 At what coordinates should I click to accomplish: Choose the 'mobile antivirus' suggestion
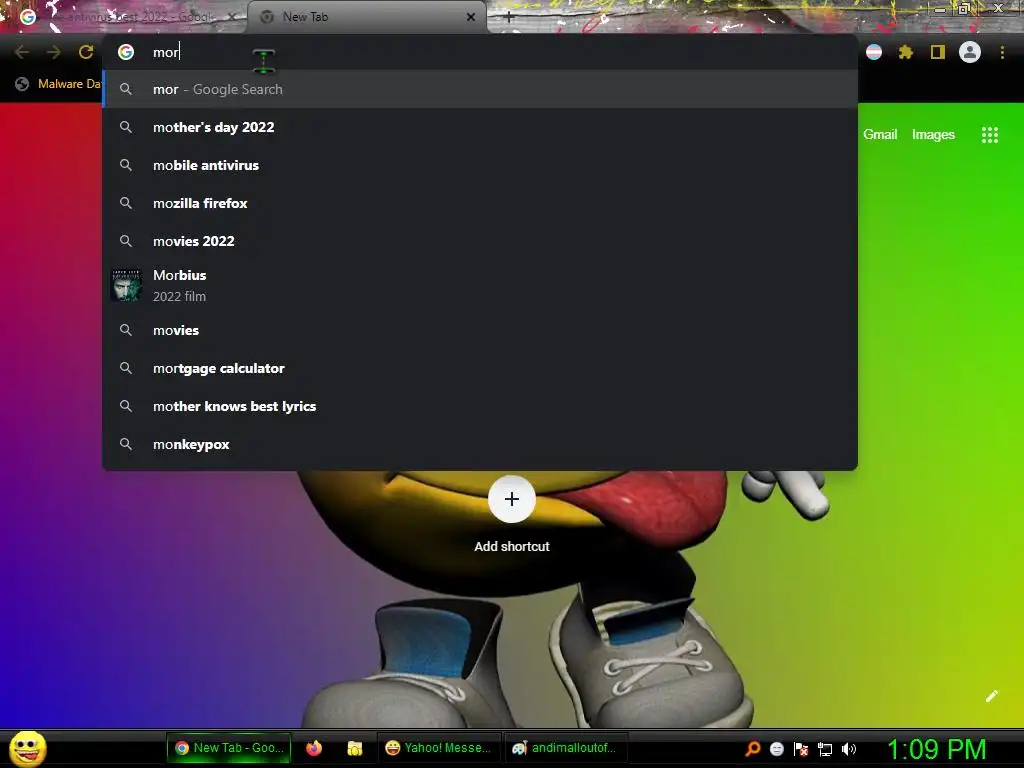click(480, 165)
